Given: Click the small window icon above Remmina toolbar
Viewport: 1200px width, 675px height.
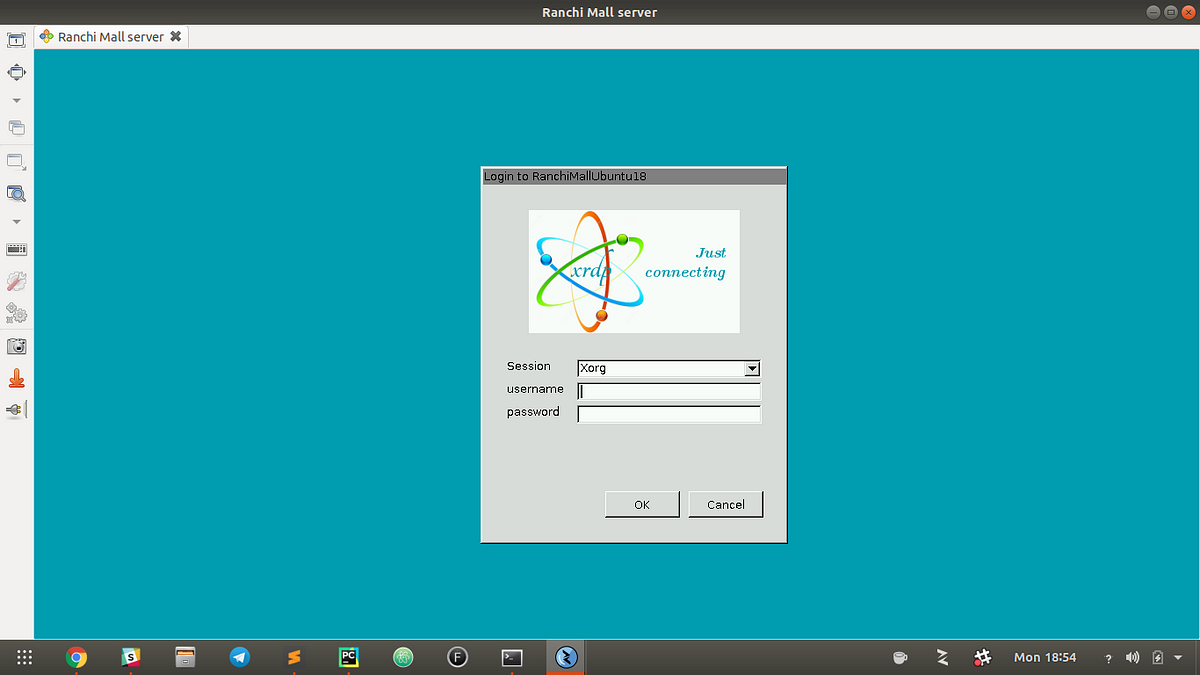Looking at the screenshot, I should coord(16,41).
